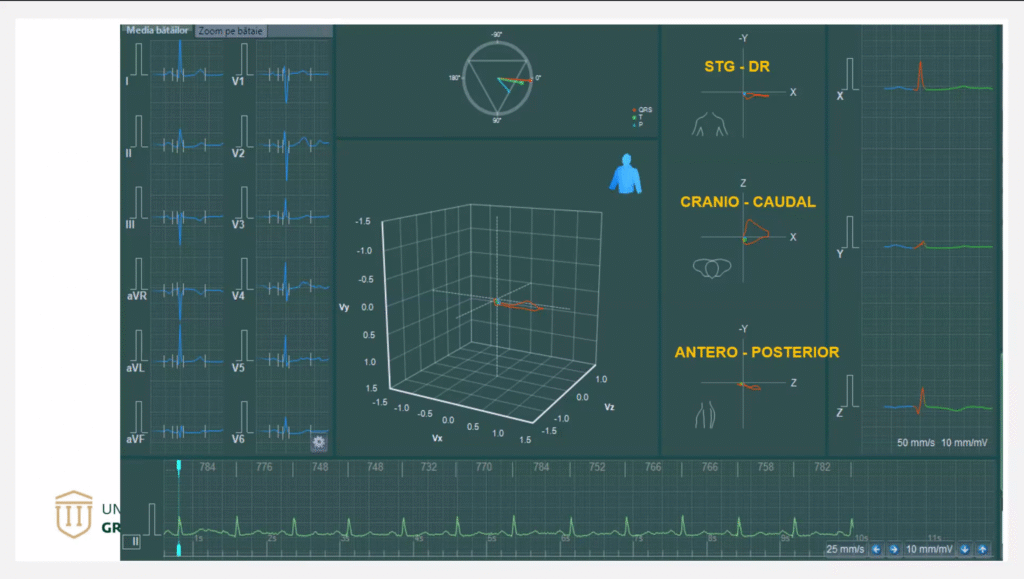Increase amplitude with the up arrow
Screen dimensions: 1024x579
[982, 549]
